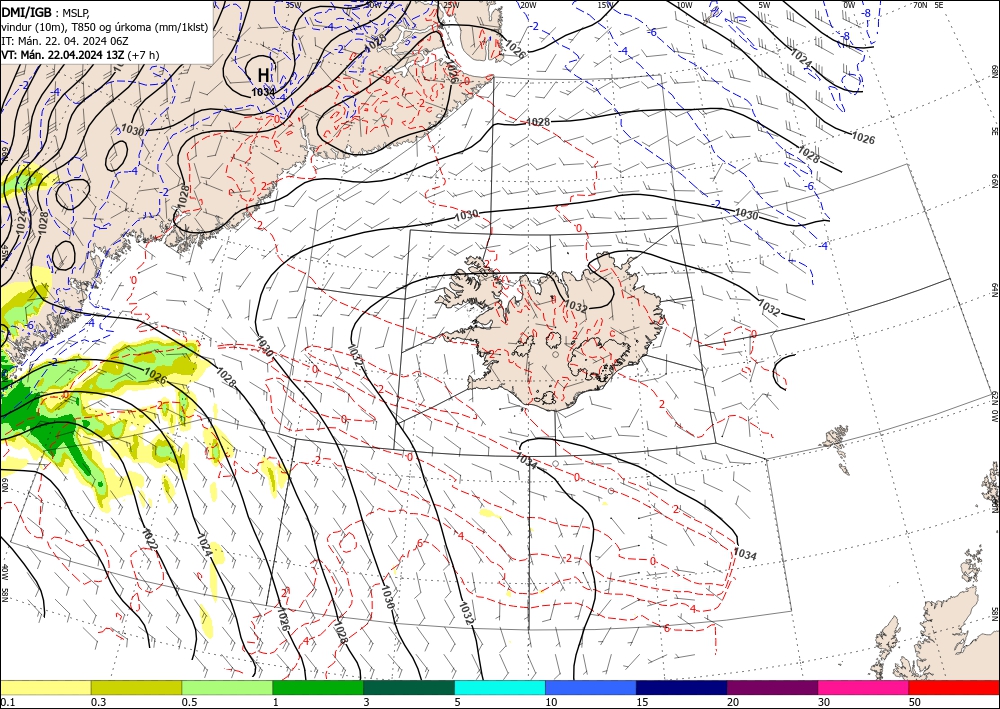
Task: Choose the bright blue 10 mm legend swatch
Action: coord(591,687)
